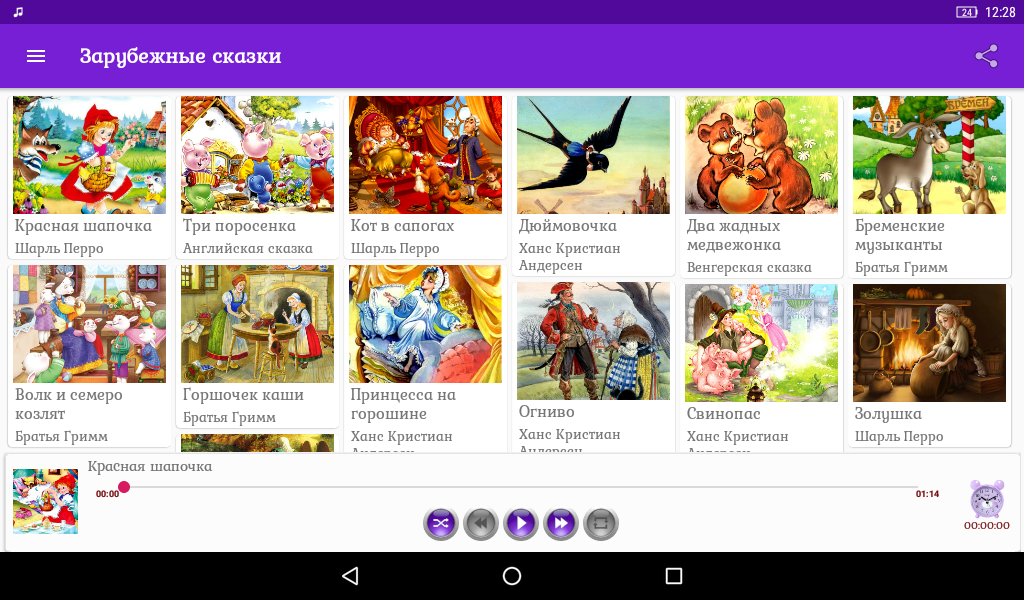Tap the battery indicator in status bar
This screenshot has width=1024, height=600.
967,12
